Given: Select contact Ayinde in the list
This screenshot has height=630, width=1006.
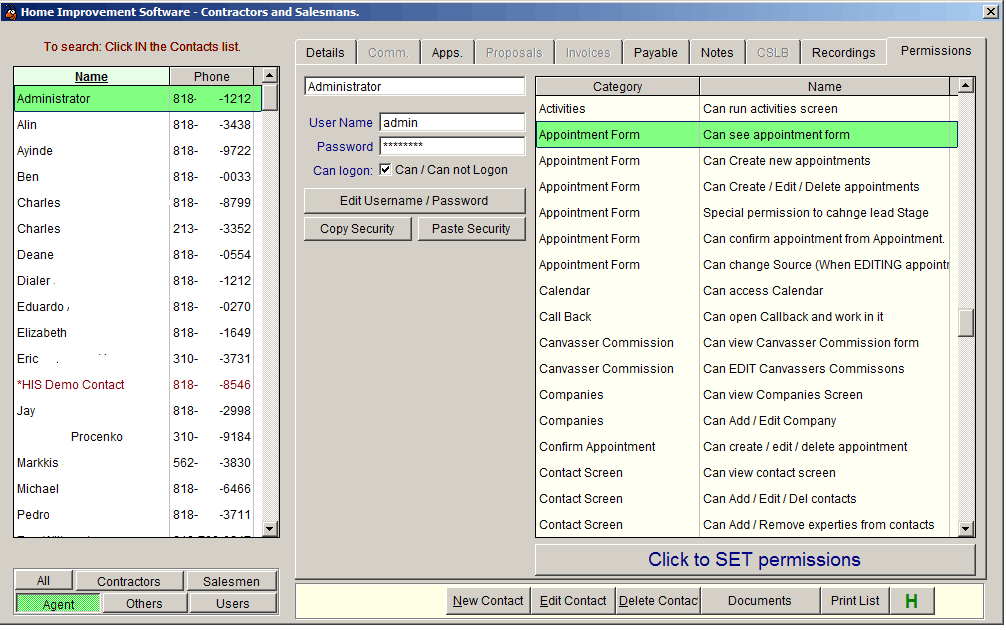Looking at the screenshot, I should (138, 151).
